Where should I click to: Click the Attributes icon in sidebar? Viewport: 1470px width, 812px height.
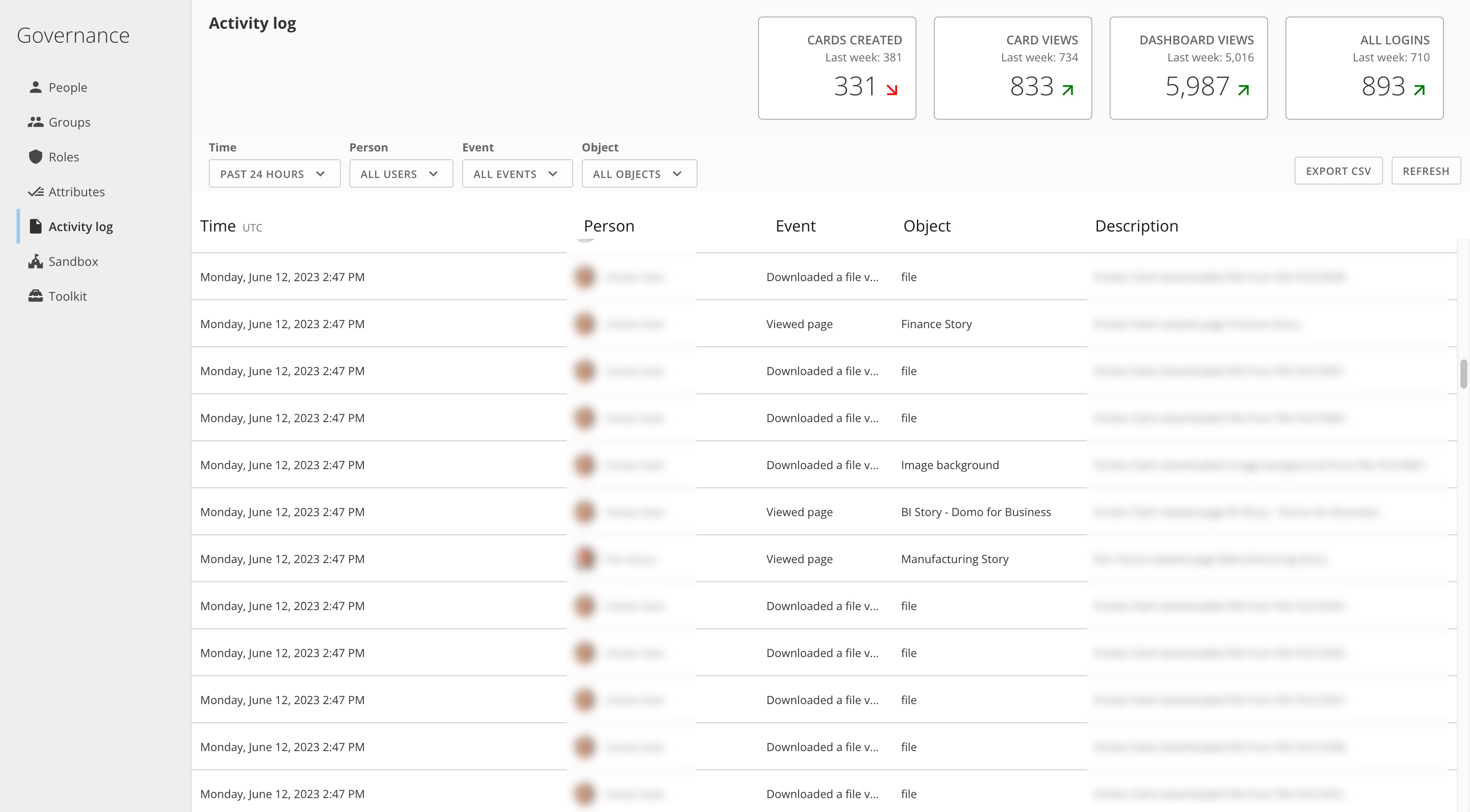click(x=36, y=191)
